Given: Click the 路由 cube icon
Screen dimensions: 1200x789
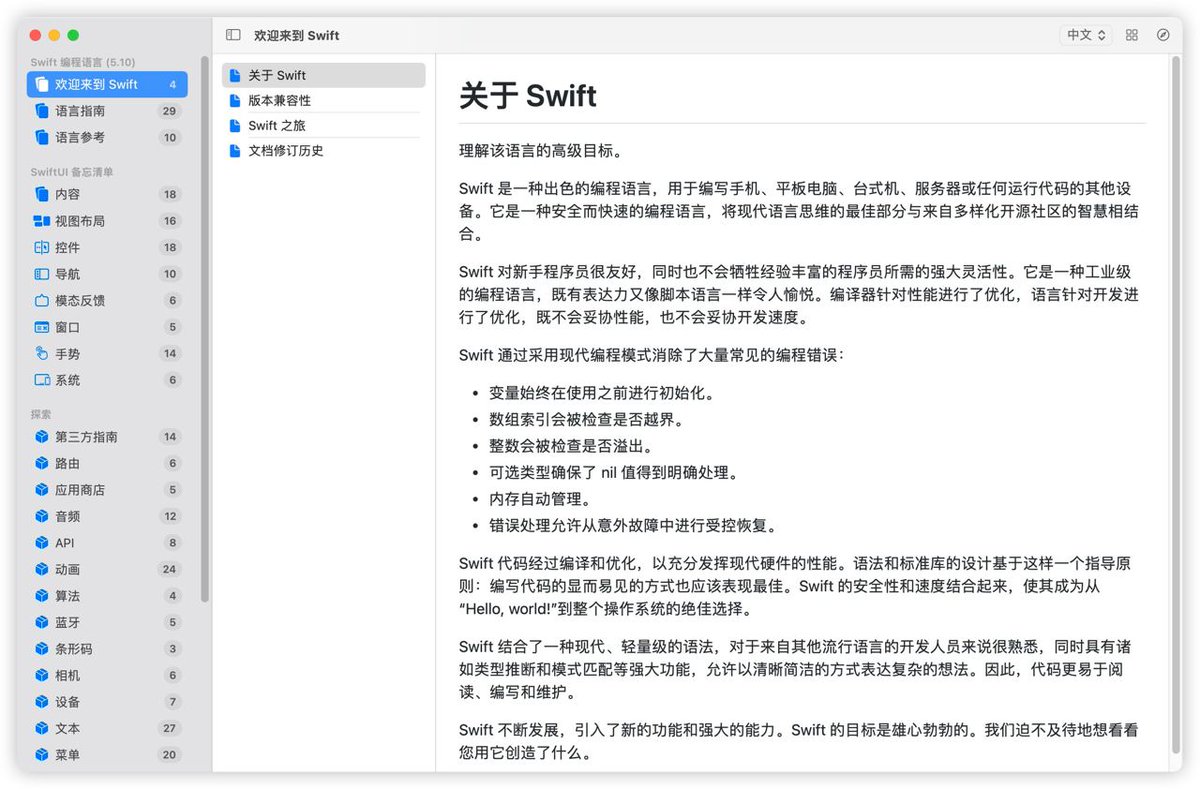Looking at the screenshot, I should [41, 464].
